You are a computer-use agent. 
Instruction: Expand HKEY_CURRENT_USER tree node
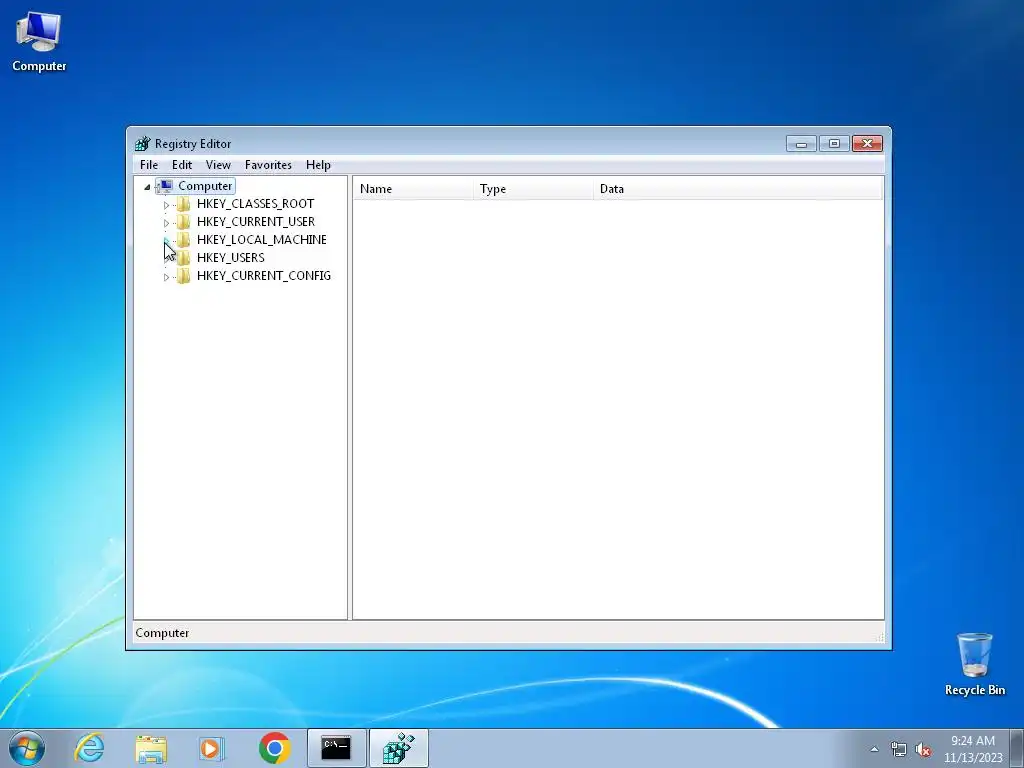[166, 223]
